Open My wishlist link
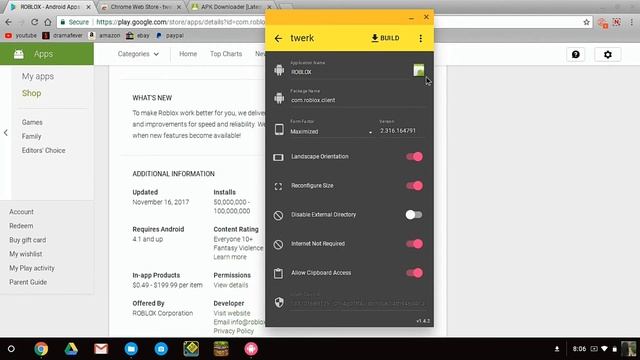The height and width of the screenshot is (360, 640). click(x=25, y=254)
